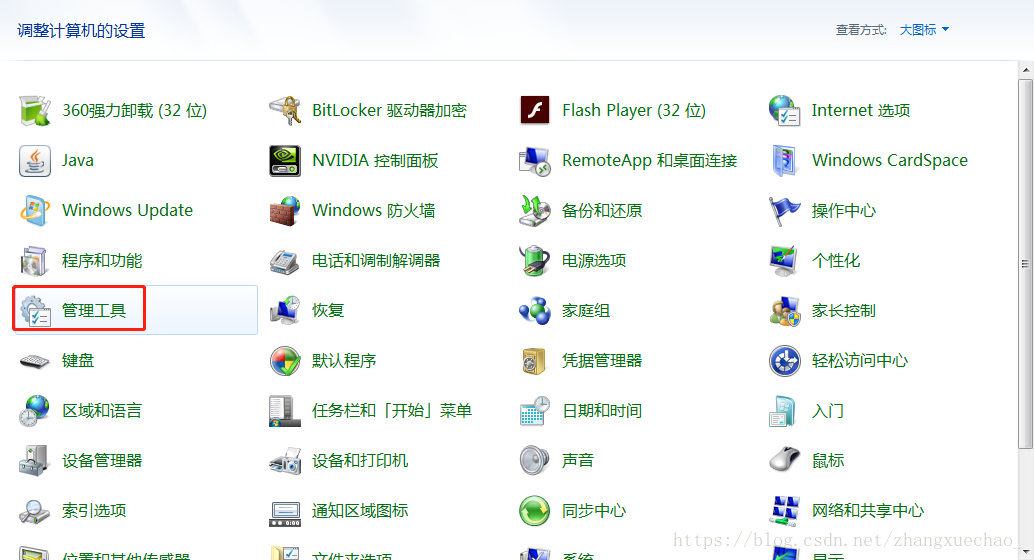Open the Java coffee cup icon
This screenshot has height=560, width=1034.
[x=35, y=160]
